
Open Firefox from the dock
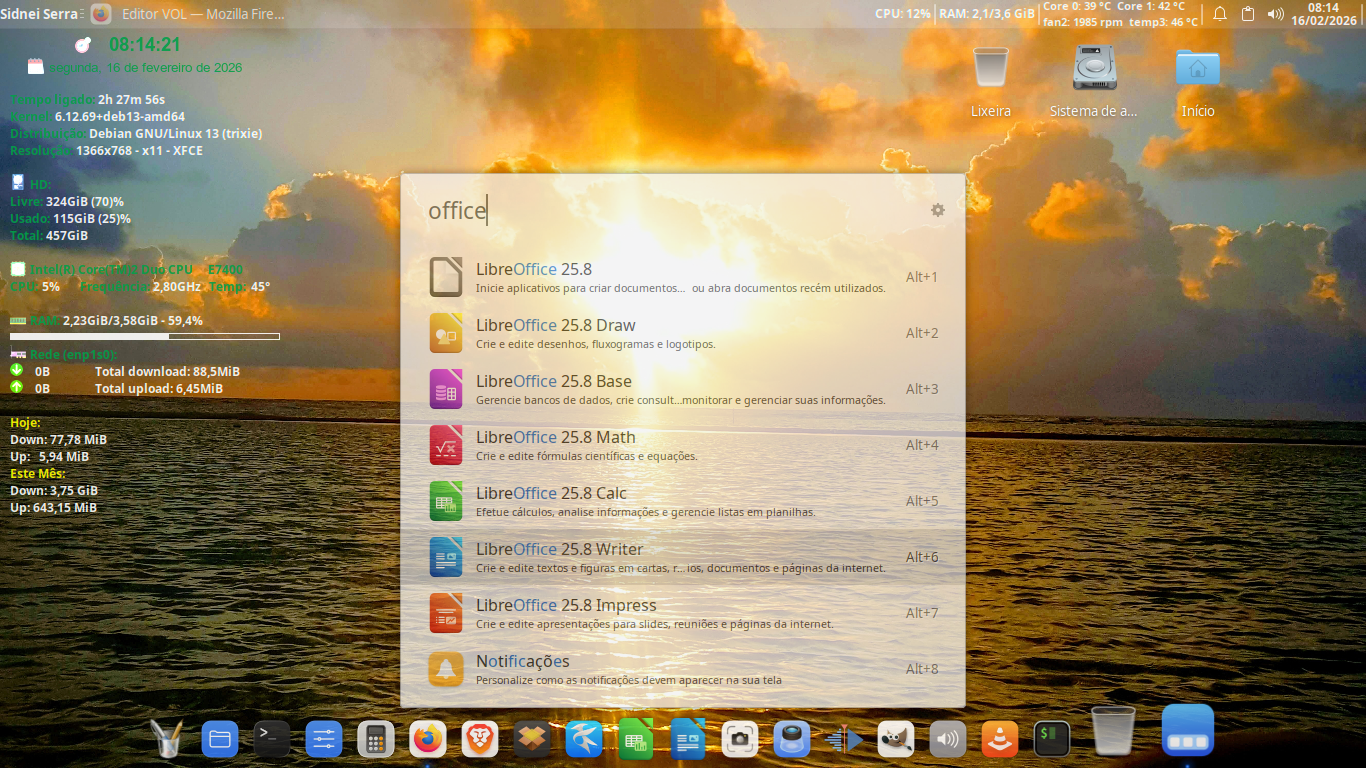pos(428,740)
